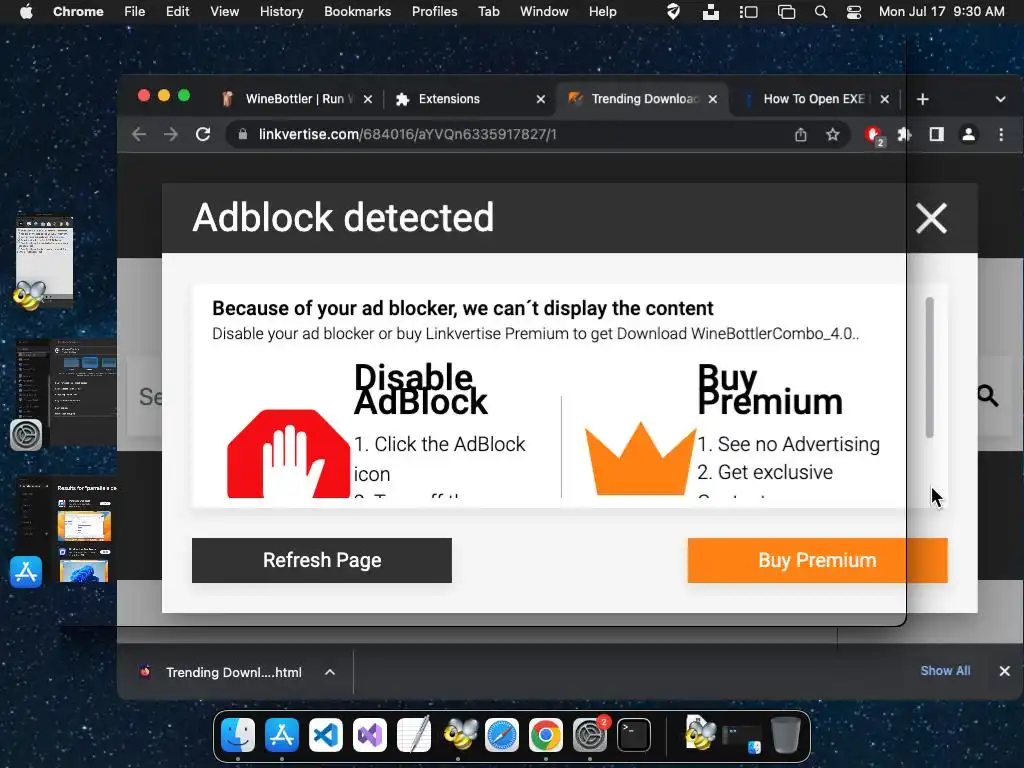Open the Window menu

[544, 11]
